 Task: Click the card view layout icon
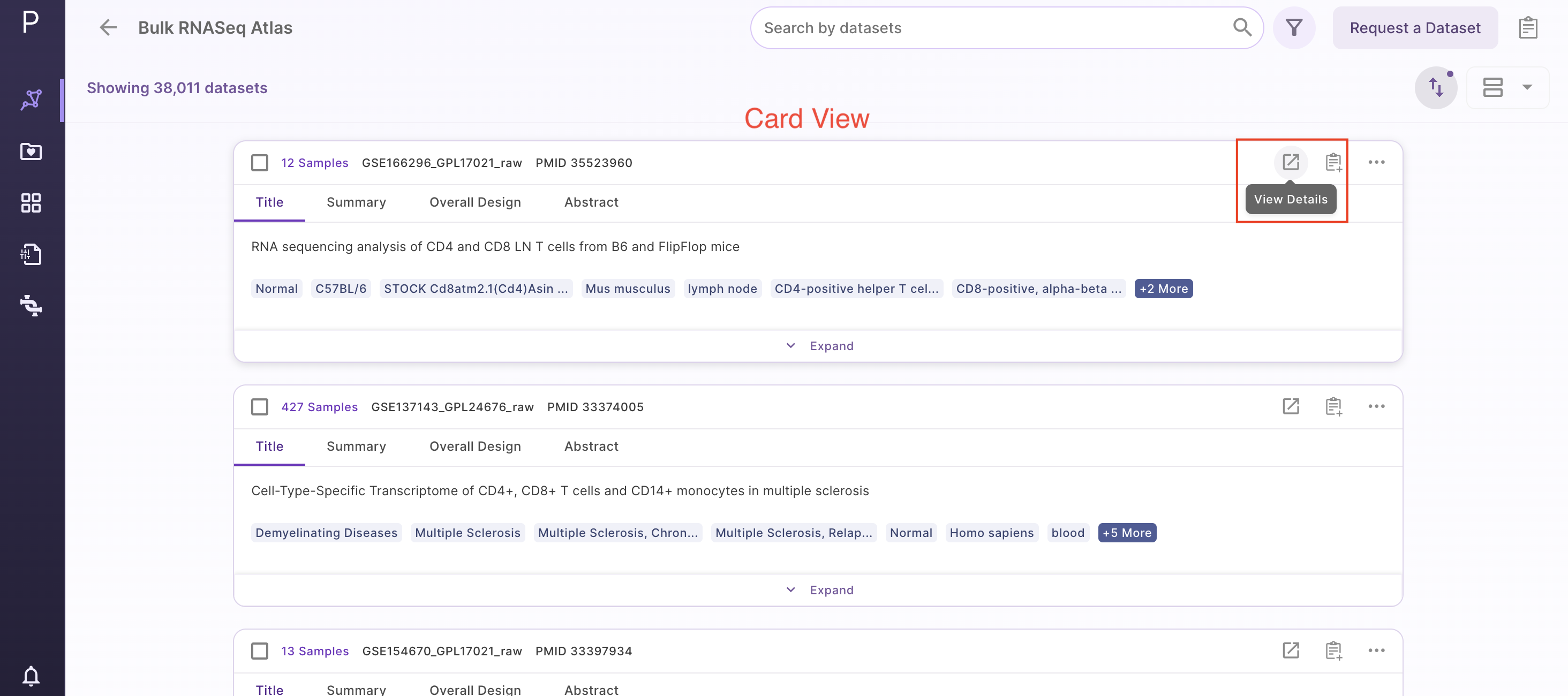click(1492, 88)
